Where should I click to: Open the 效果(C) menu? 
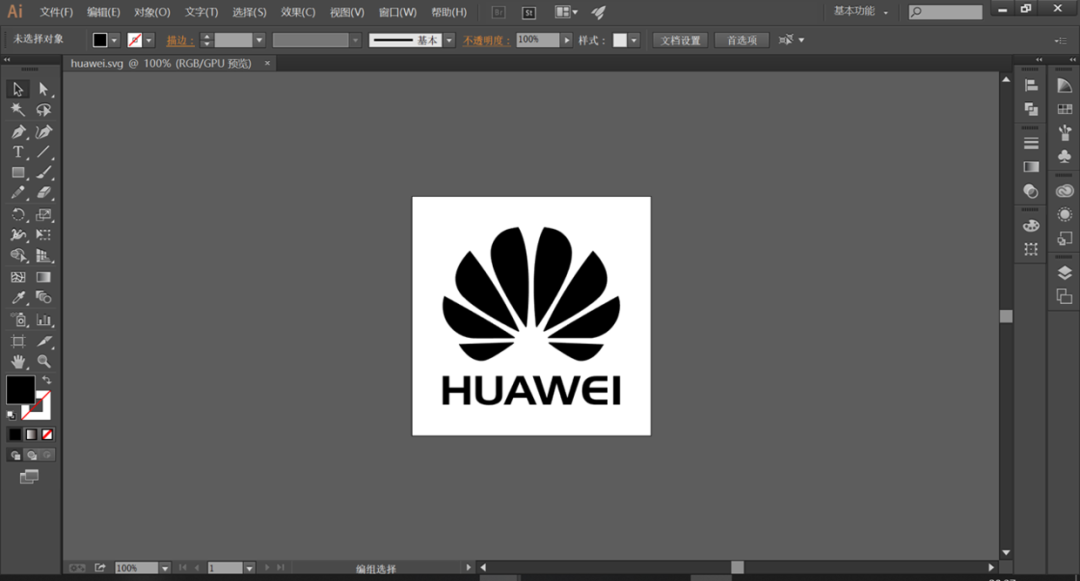(x=298, y=12)
